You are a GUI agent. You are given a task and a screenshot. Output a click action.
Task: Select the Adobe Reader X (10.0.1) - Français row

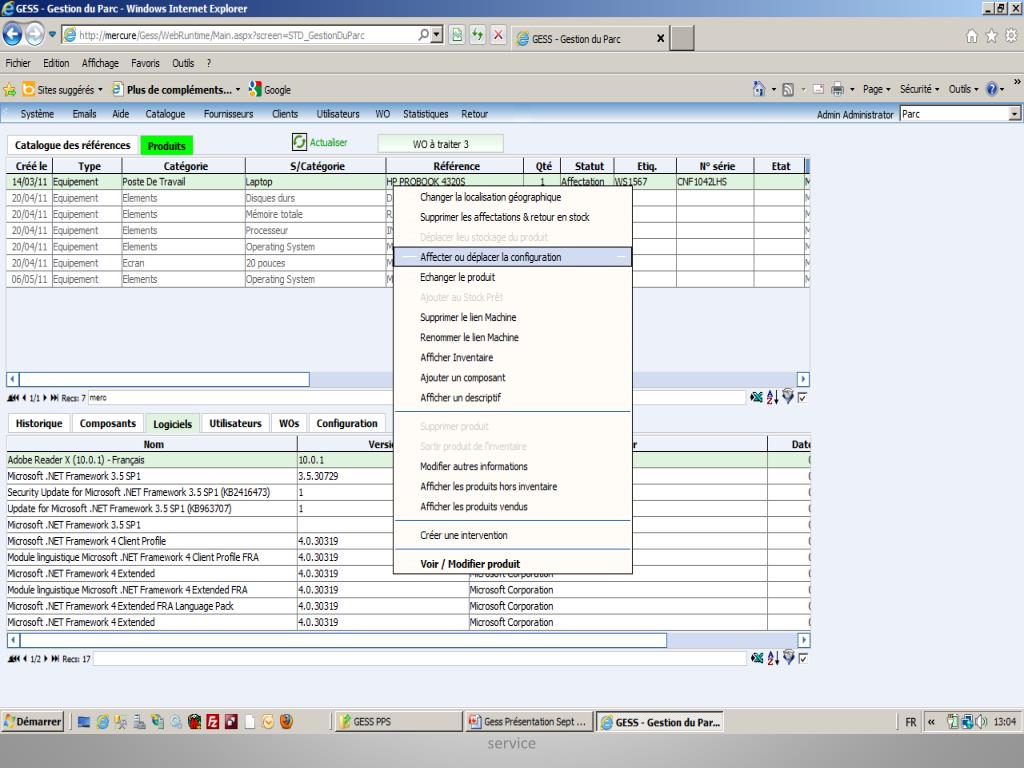408,460
